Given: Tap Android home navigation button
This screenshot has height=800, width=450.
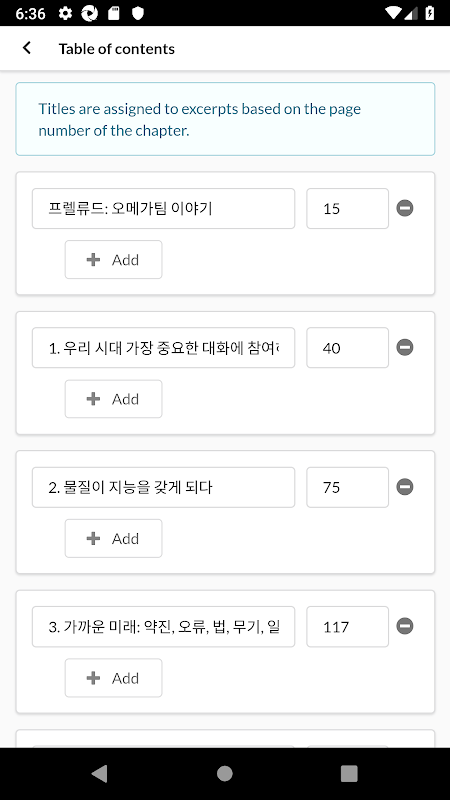Looking at the screenshot, I should 224,773.
